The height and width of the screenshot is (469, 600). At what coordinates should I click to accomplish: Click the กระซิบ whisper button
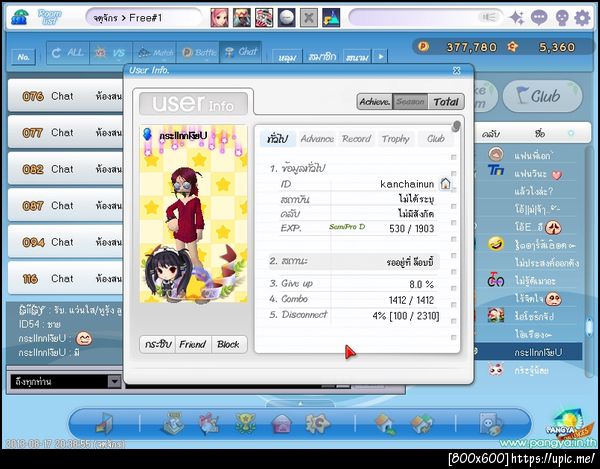coord(158,344)
